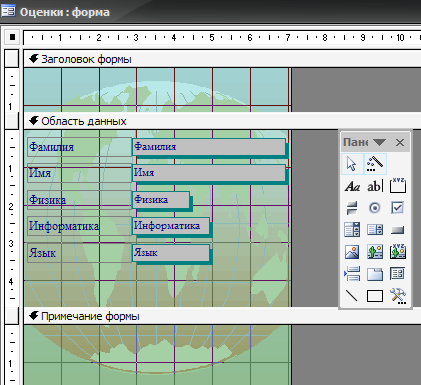This screenshot has height=385, width=421.
Task: Open More Controls from toolbox
Action: point(398,296)
